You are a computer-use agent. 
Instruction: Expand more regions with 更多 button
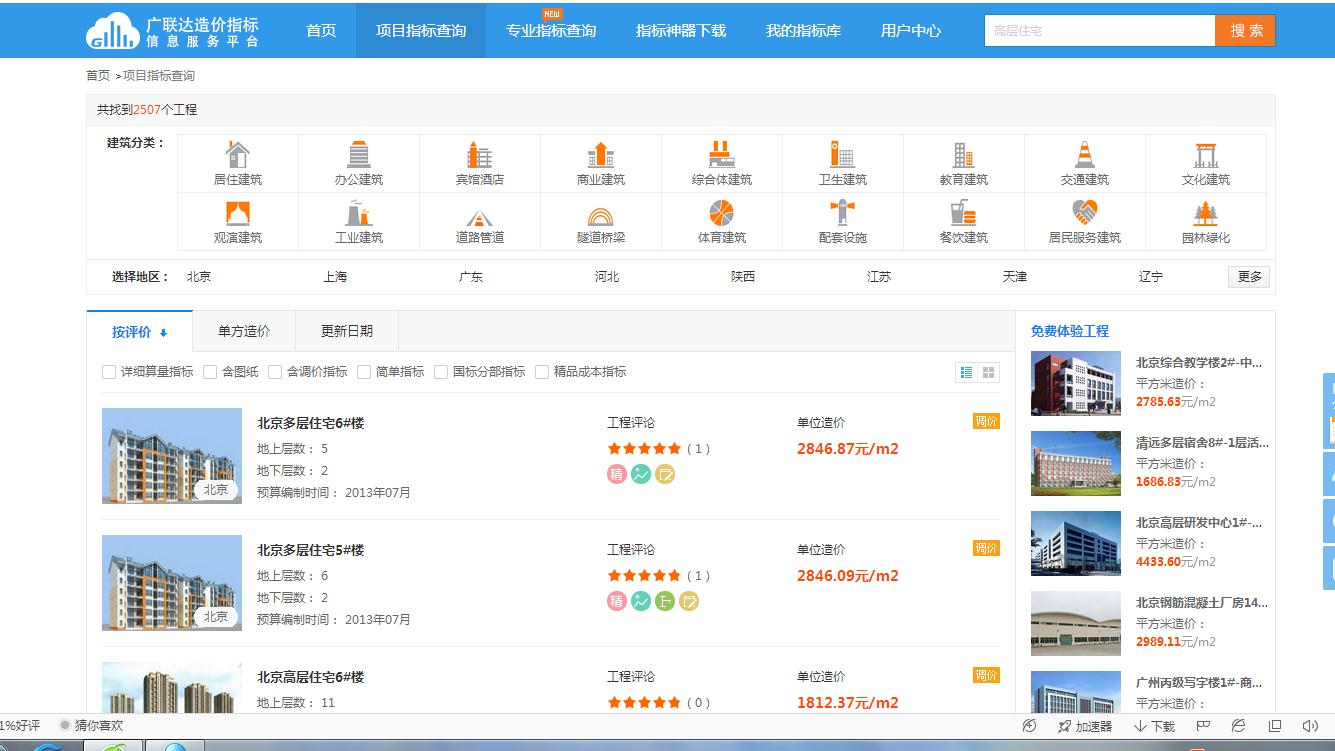point(1249,277)
